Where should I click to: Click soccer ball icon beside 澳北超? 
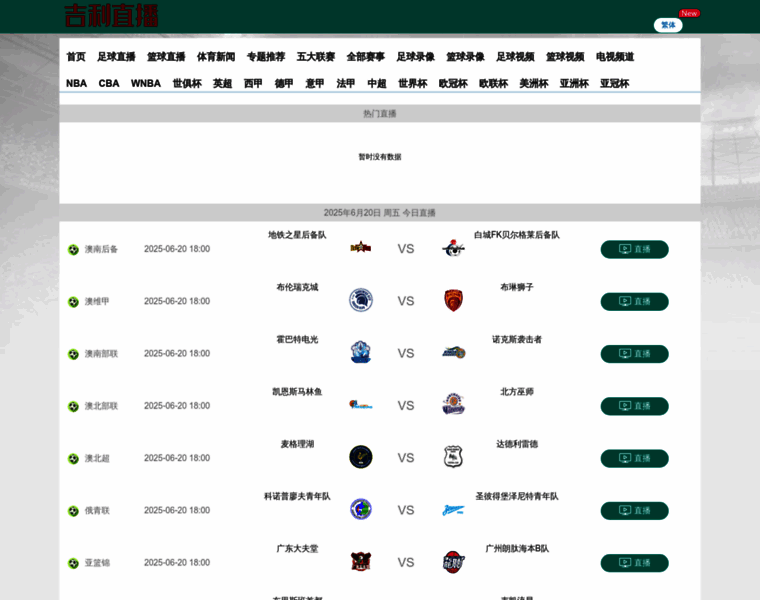pyautogui.click(x=73, y=459)
